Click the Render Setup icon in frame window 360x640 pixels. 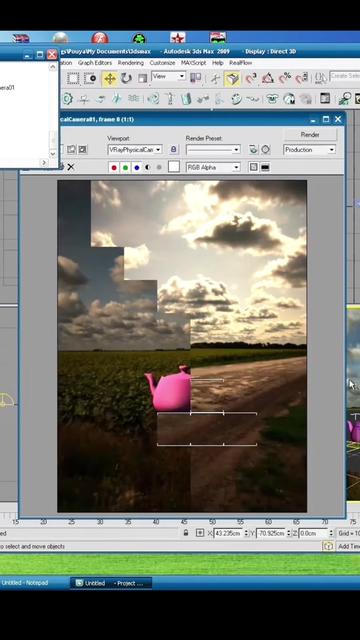click(x=253, y=149)
